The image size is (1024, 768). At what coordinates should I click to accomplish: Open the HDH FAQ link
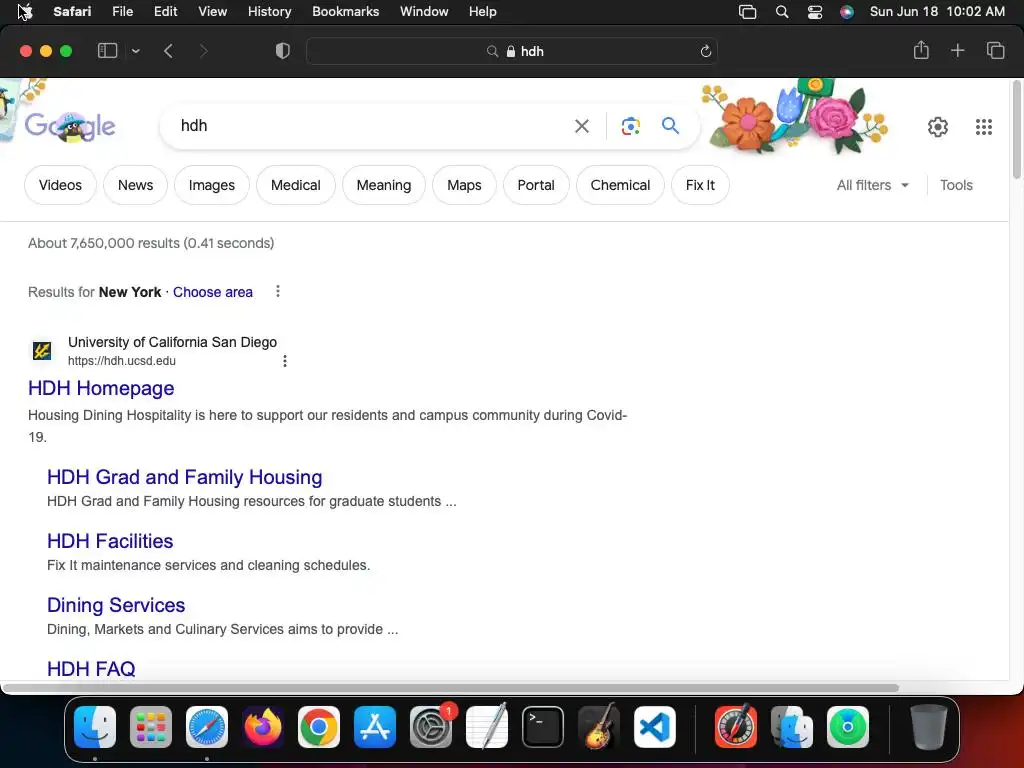coord(91,669)
